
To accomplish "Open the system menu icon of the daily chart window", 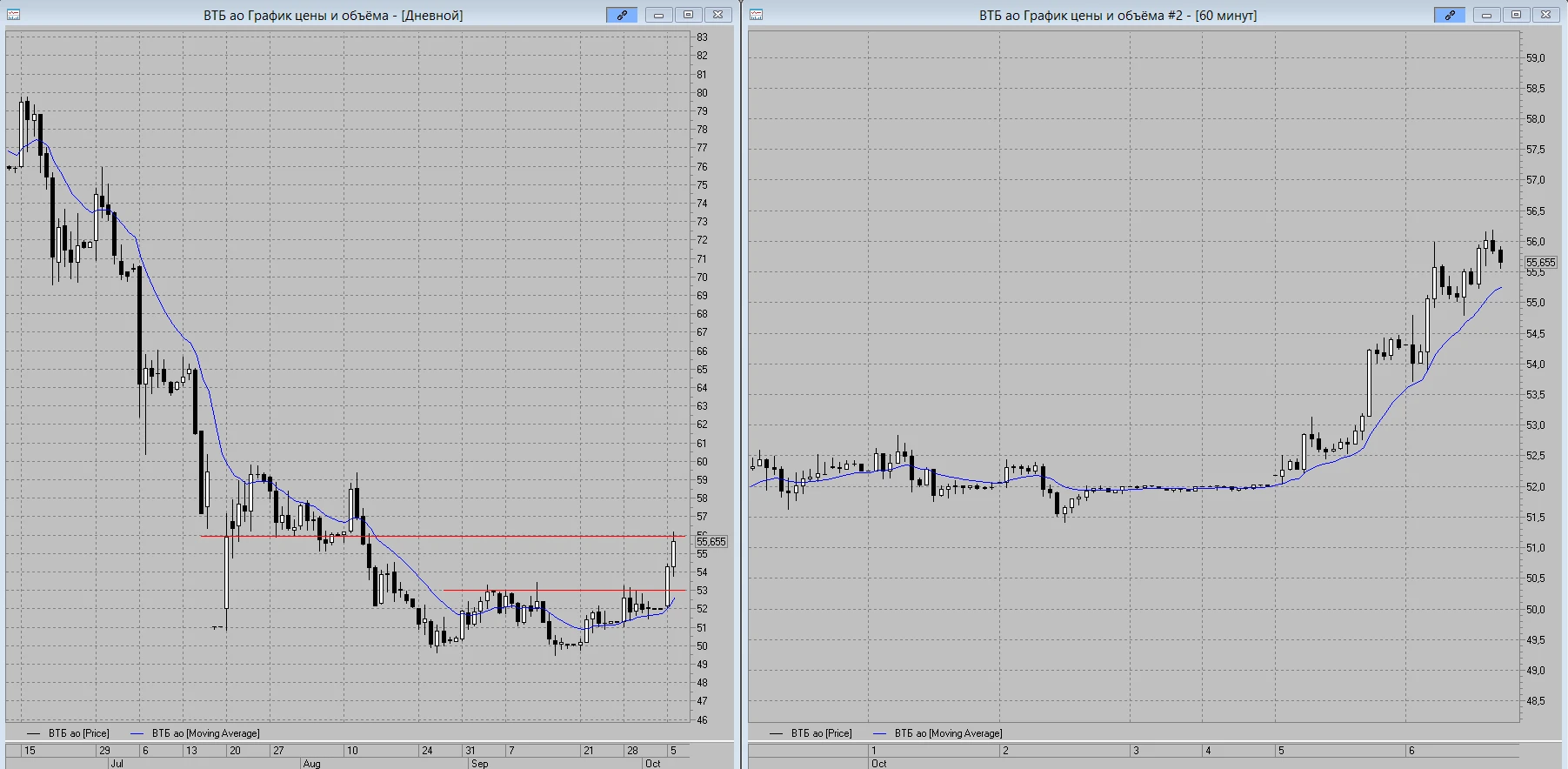I will (13, 15).
